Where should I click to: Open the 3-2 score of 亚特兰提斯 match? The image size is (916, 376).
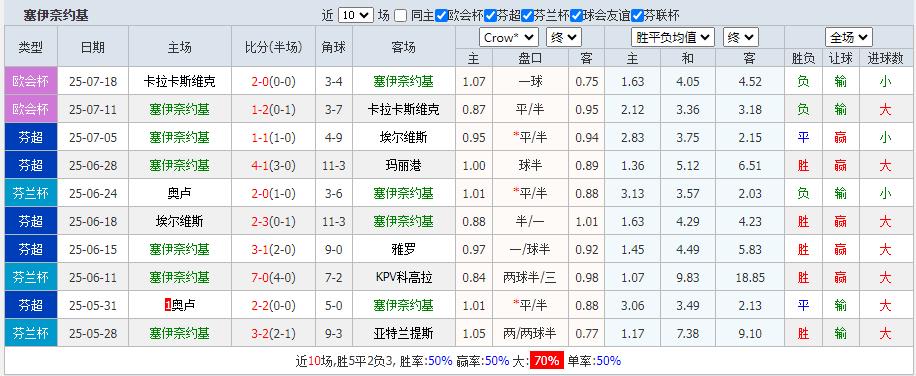pos(259,333)
